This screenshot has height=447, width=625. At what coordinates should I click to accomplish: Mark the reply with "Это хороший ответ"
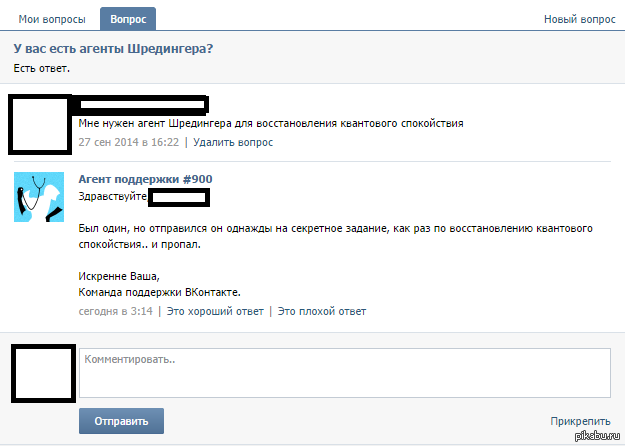pyautogui.click(x=215, y=311)
